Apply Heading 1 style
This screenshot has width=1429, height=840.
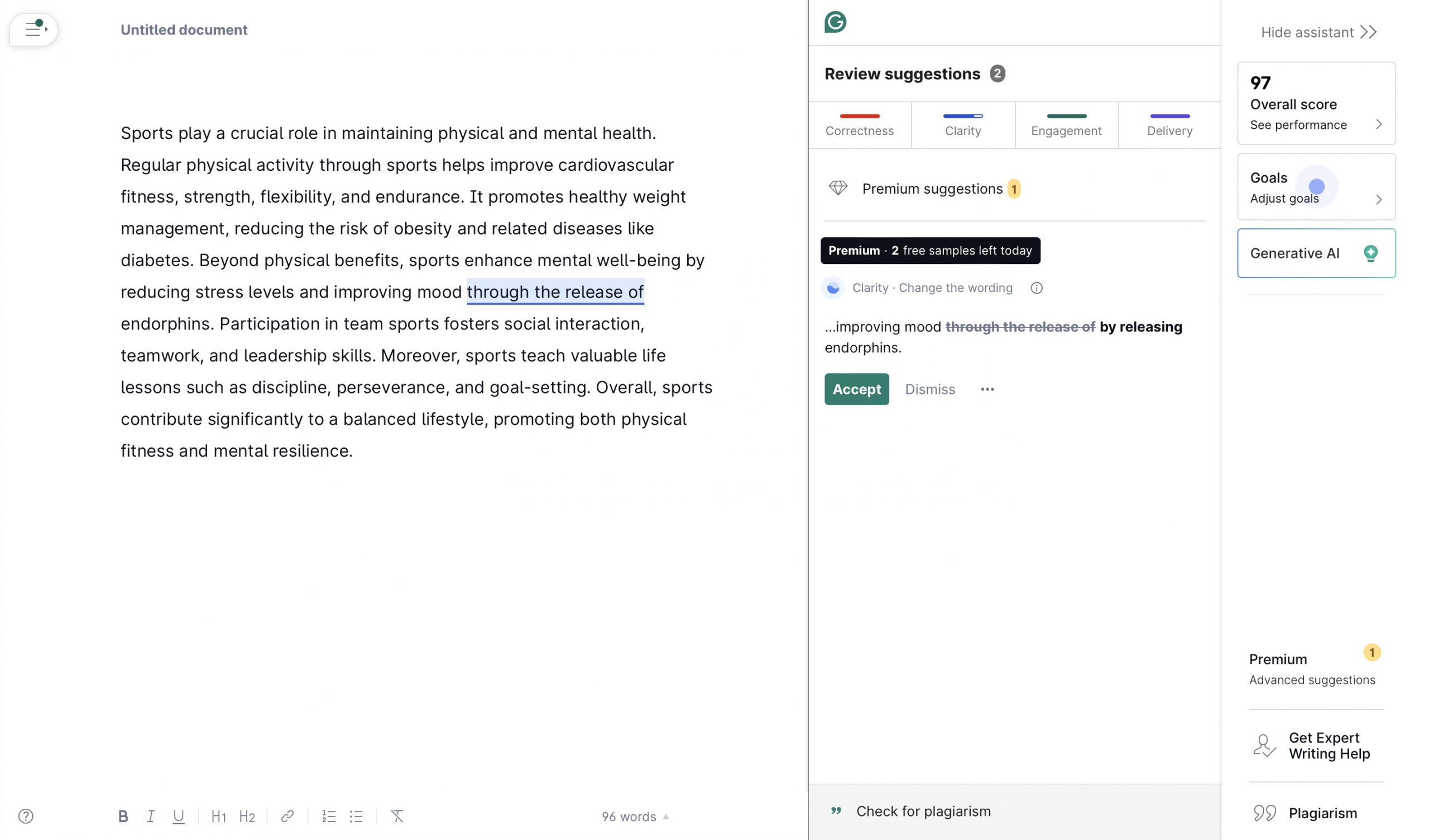click(x=219, y=816)
